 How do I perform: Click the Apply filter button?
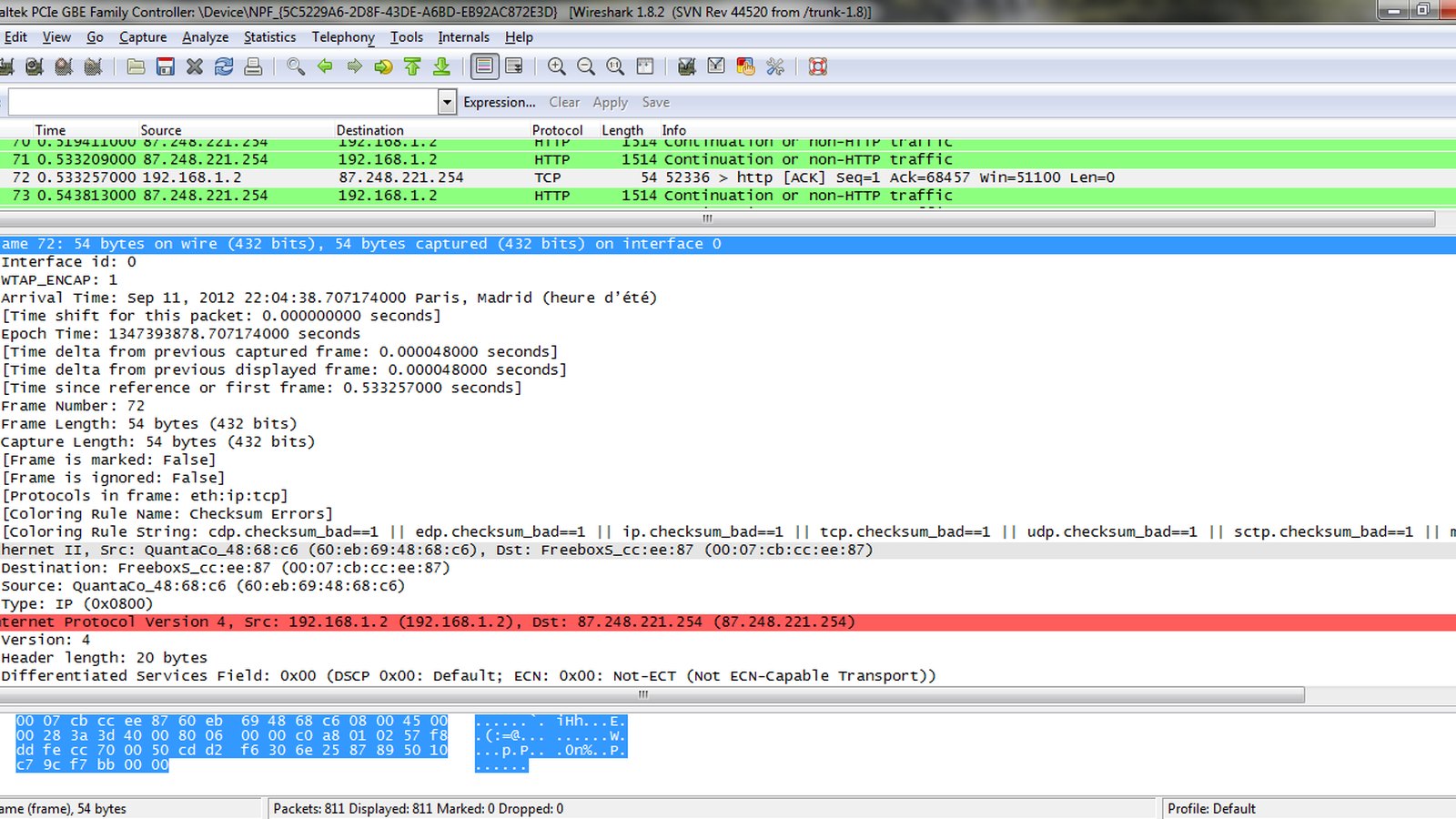[x=611, y=103]
